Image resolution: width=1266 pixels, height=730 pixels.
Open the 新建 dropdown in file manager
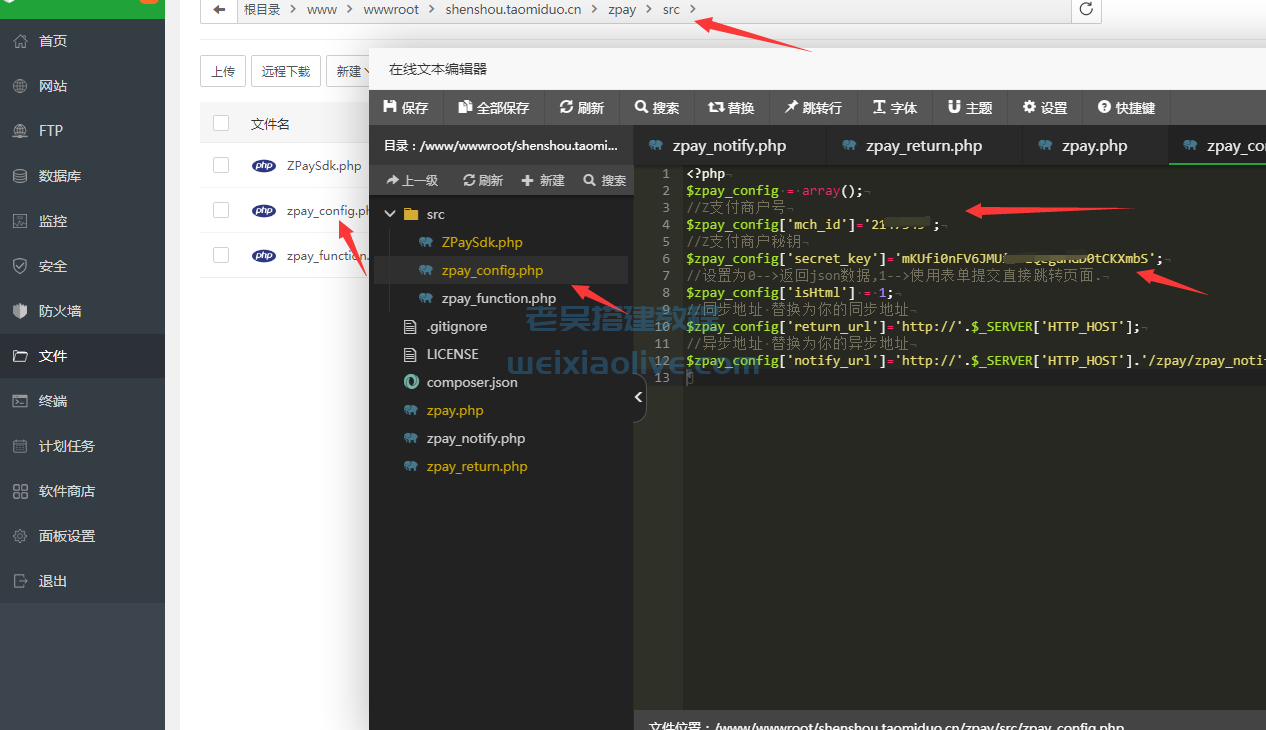coord(348,71)
